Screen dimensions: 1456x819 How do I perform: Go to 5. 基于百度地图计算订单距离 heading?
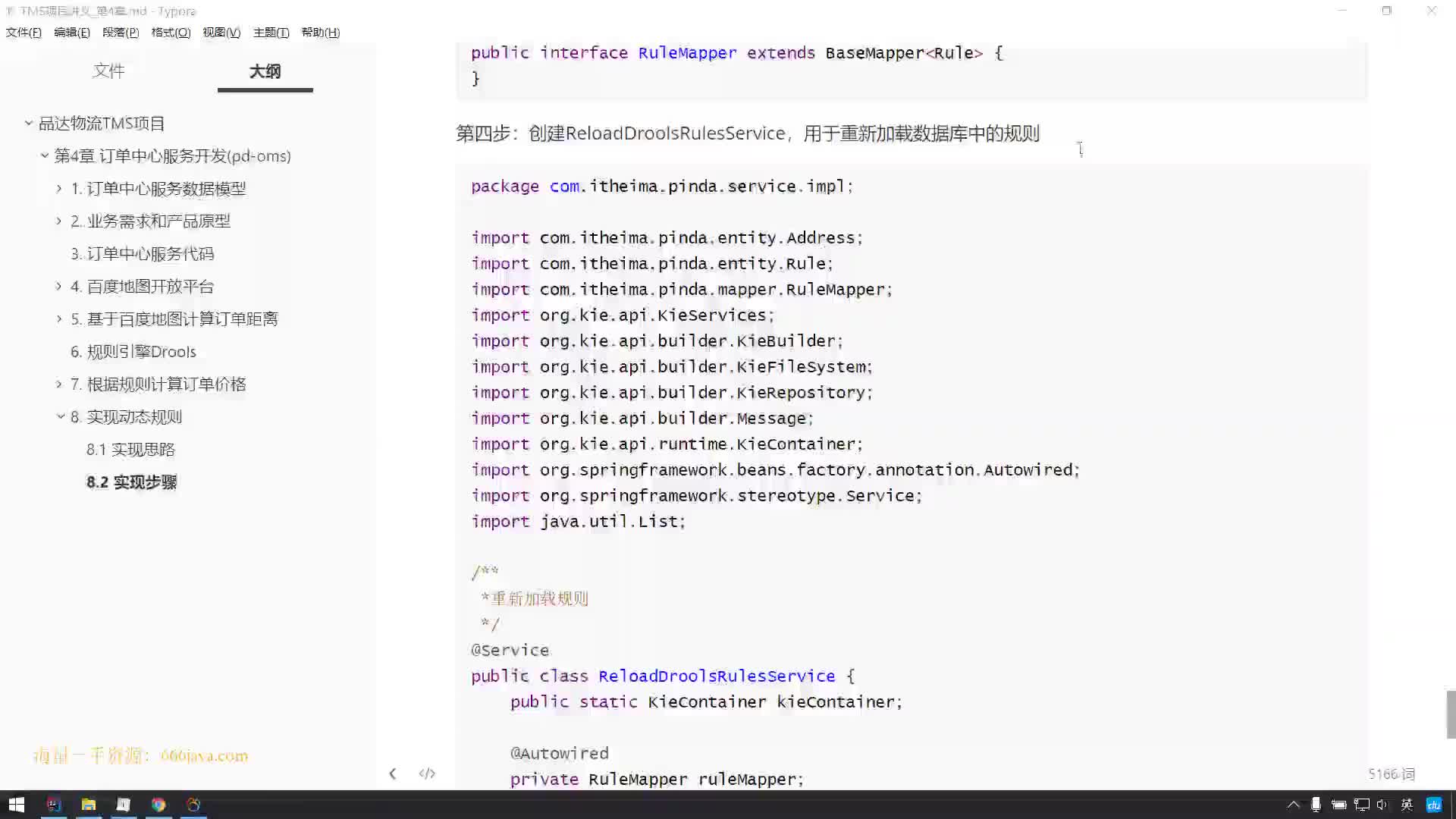(174, 318)
